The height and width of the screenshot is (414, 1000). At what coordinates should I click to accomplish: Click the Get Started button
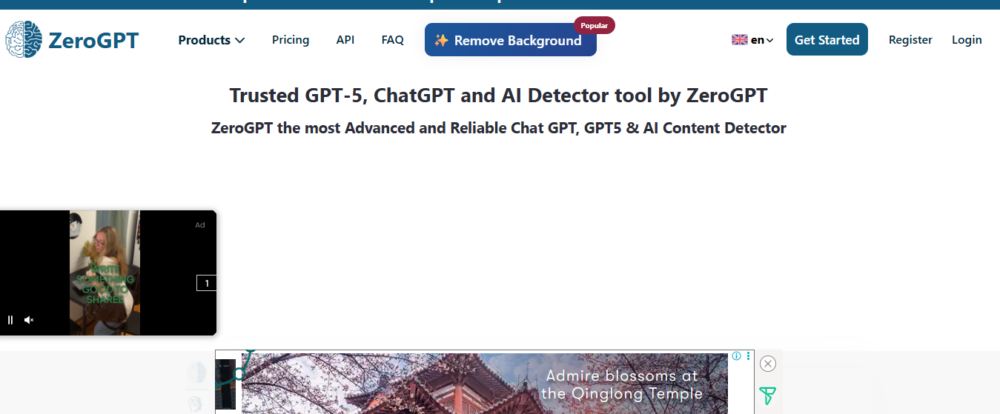click(x=827, y=40)
